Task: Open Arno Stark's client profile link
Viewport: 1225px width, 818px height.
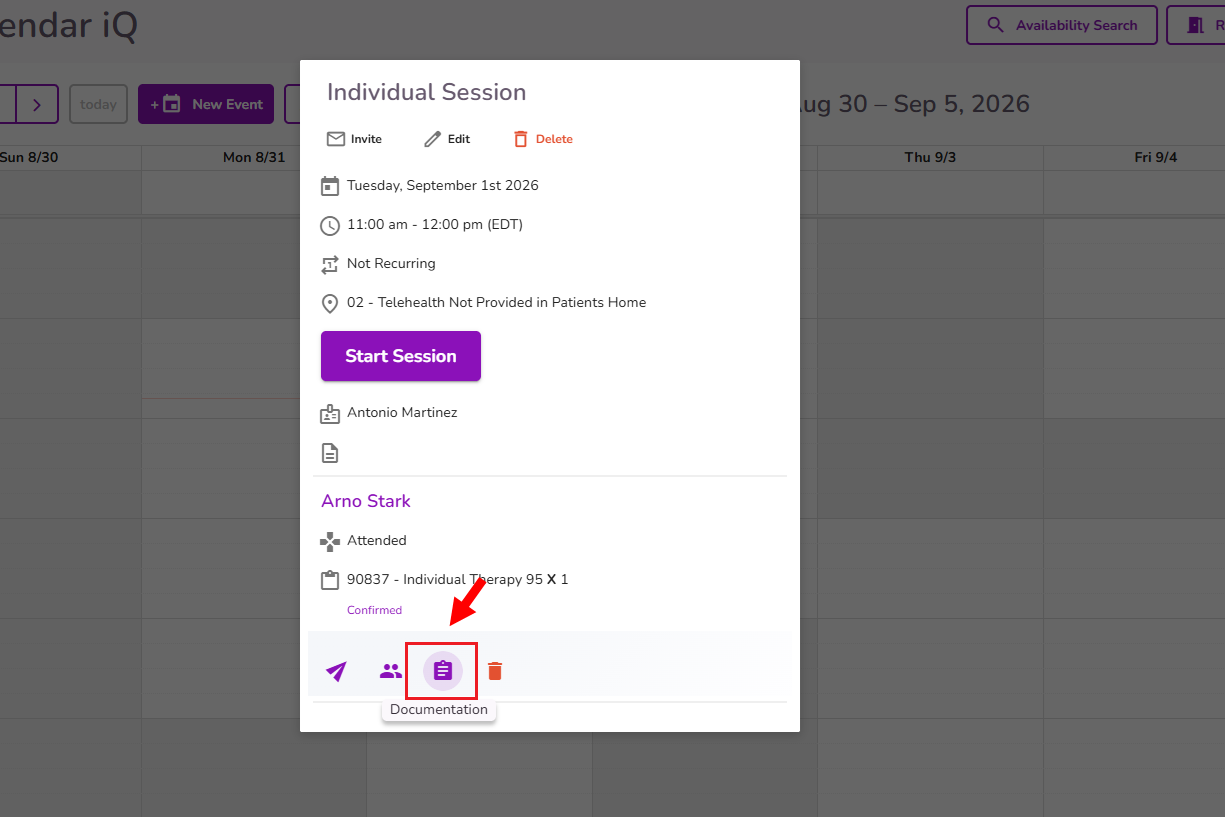Action: tap(366, 501)
